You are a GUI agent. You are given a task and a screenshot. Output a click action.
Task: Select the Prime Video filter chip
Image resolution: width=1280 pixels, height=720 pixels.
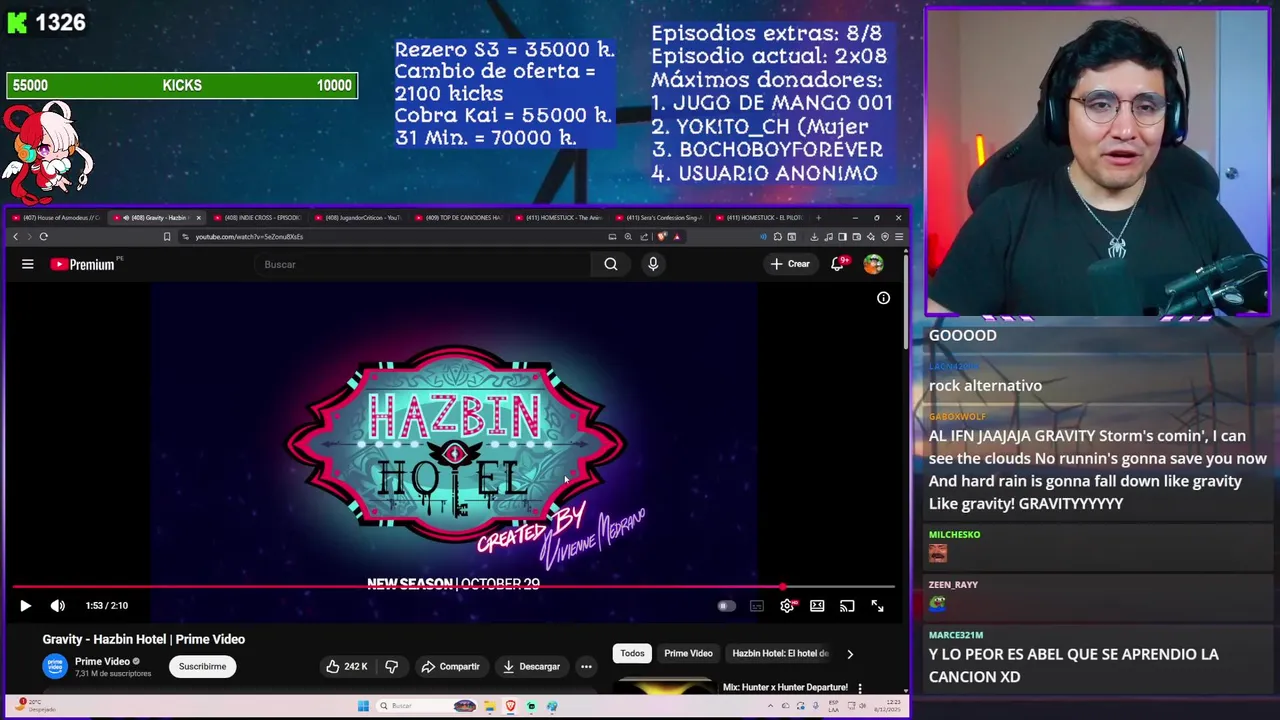point(688,653)
